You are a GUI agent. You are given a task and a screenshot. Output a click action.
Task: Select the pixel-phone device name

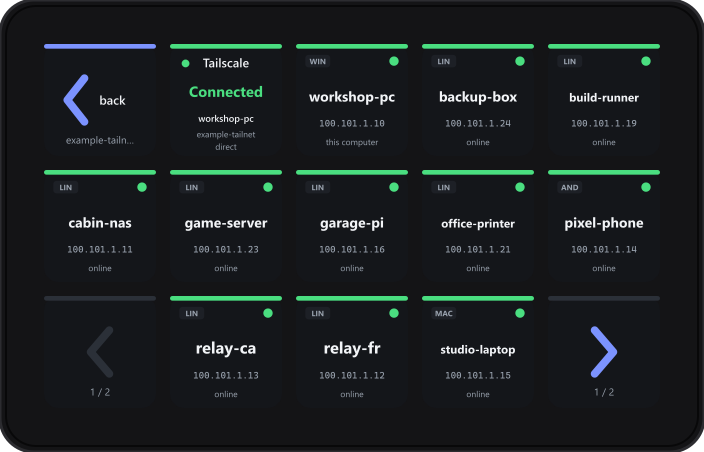coord(604,224)
